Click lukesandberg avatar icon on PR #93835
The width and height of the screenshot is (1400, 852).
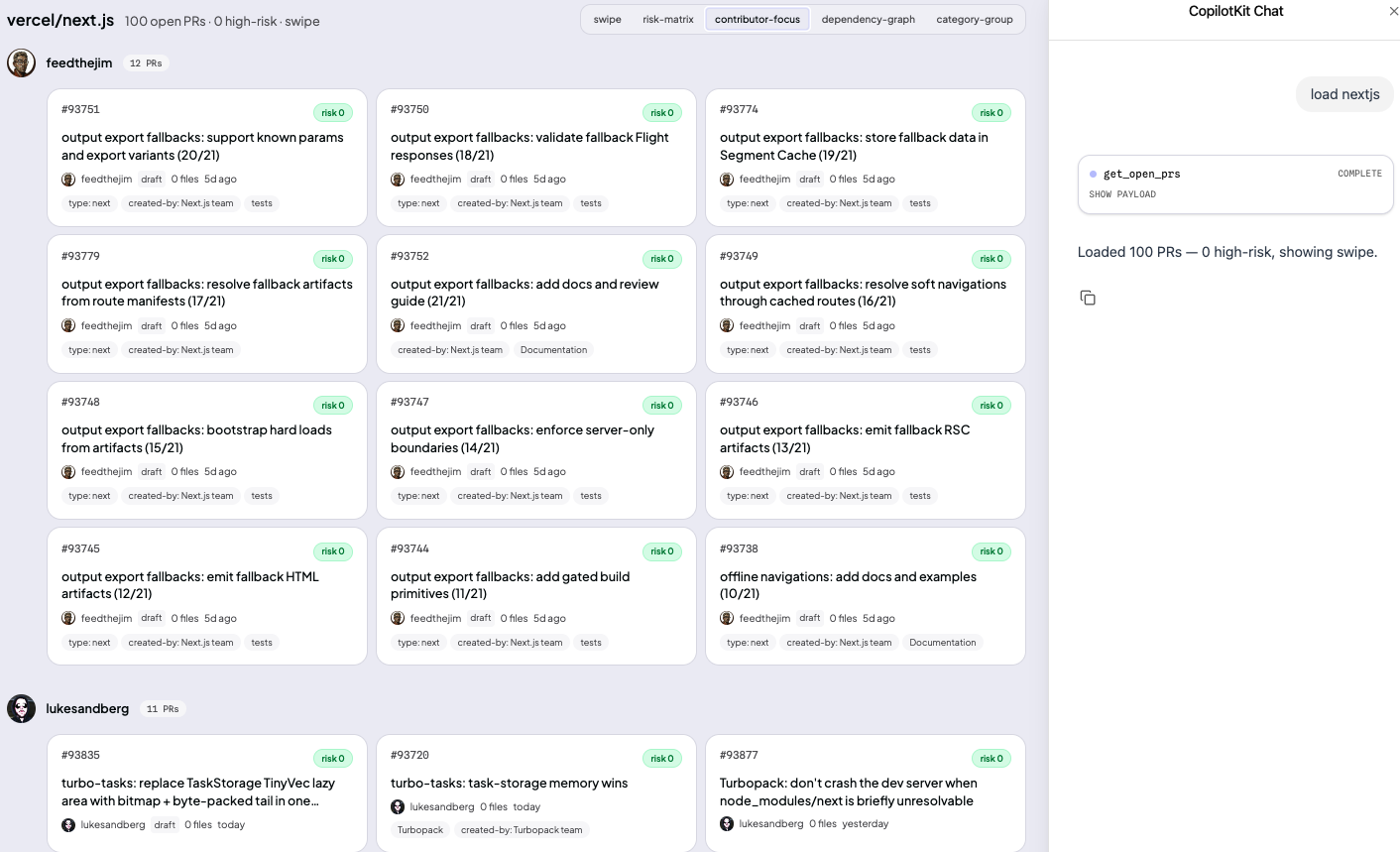[68, 825]
